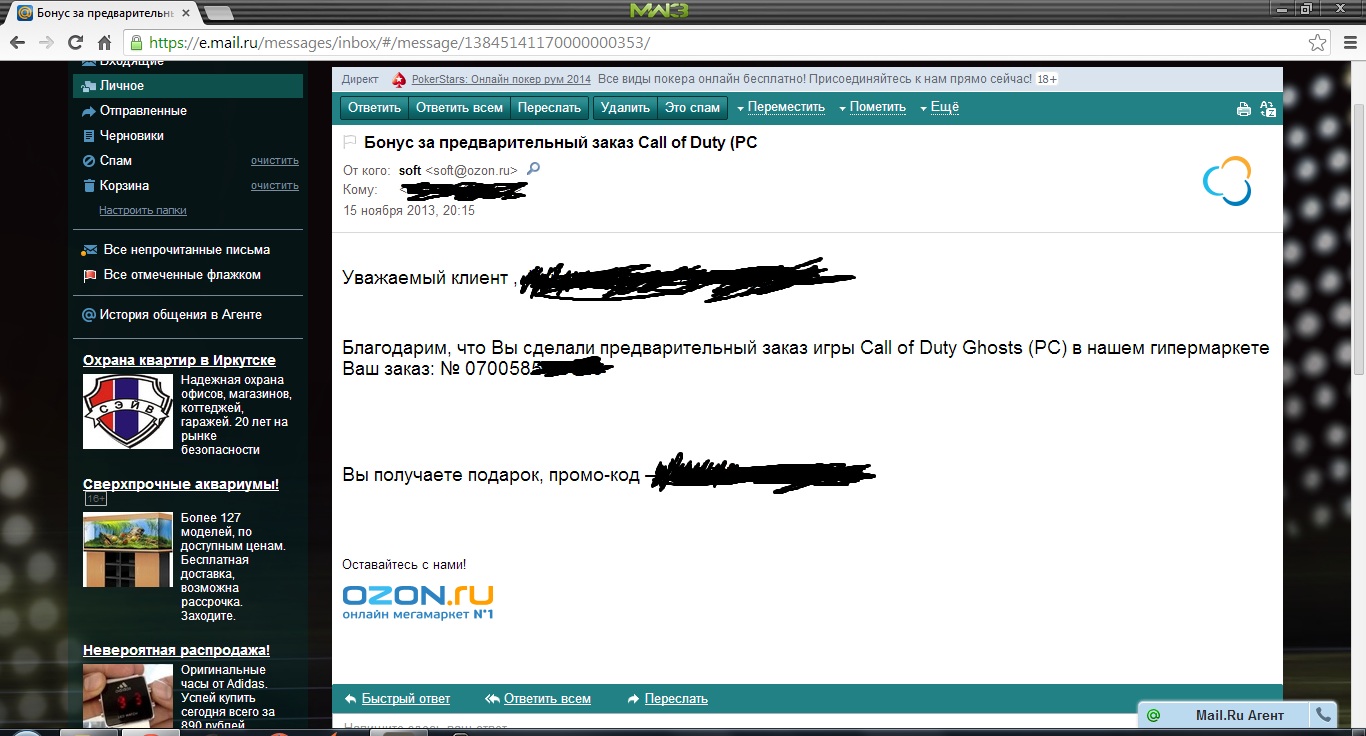This screenshot has width=1366, height=736.
Task: Expand the Переместить dropdown
Action: (781, 108)
